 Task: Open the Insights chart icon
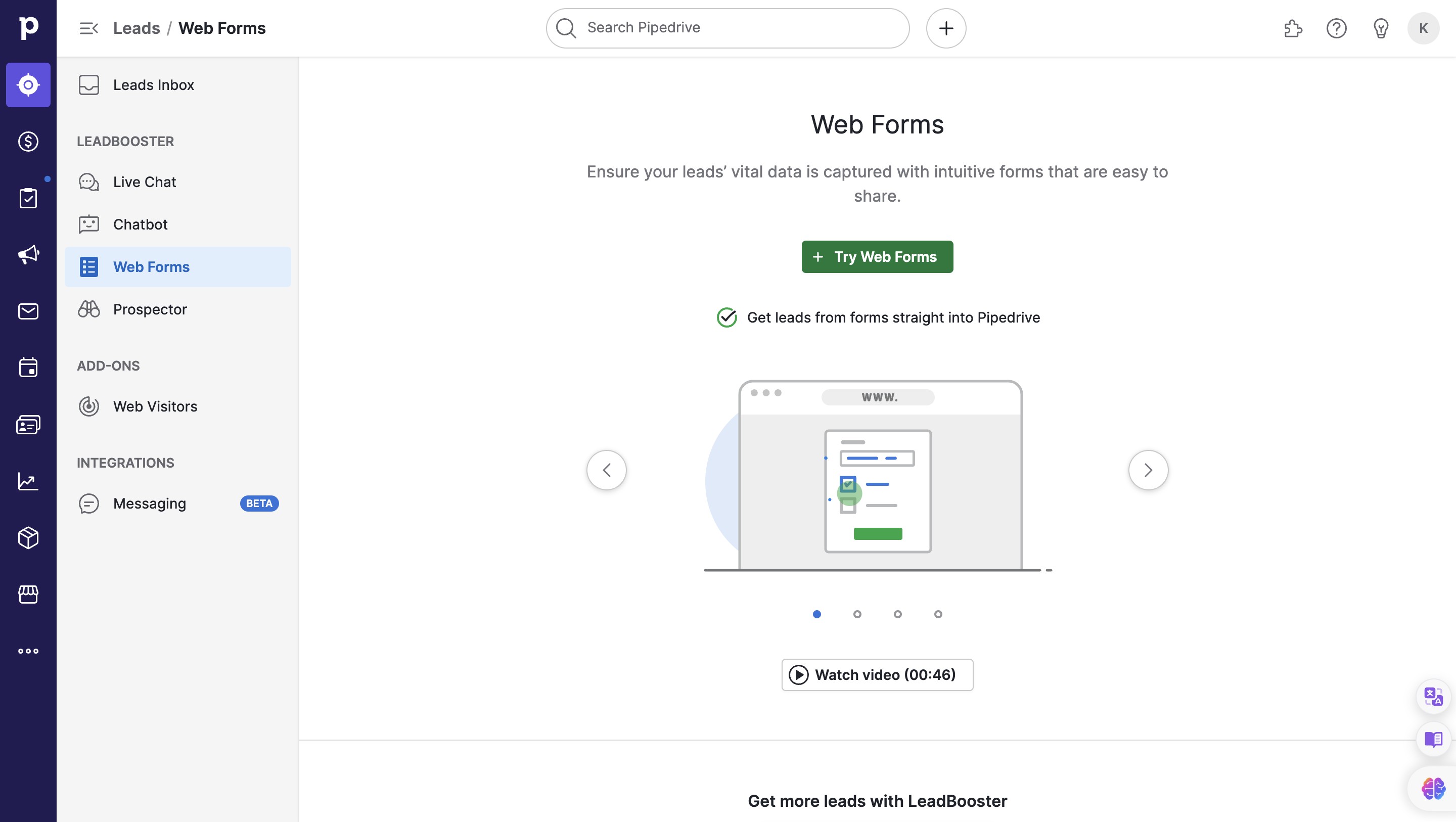28,481
